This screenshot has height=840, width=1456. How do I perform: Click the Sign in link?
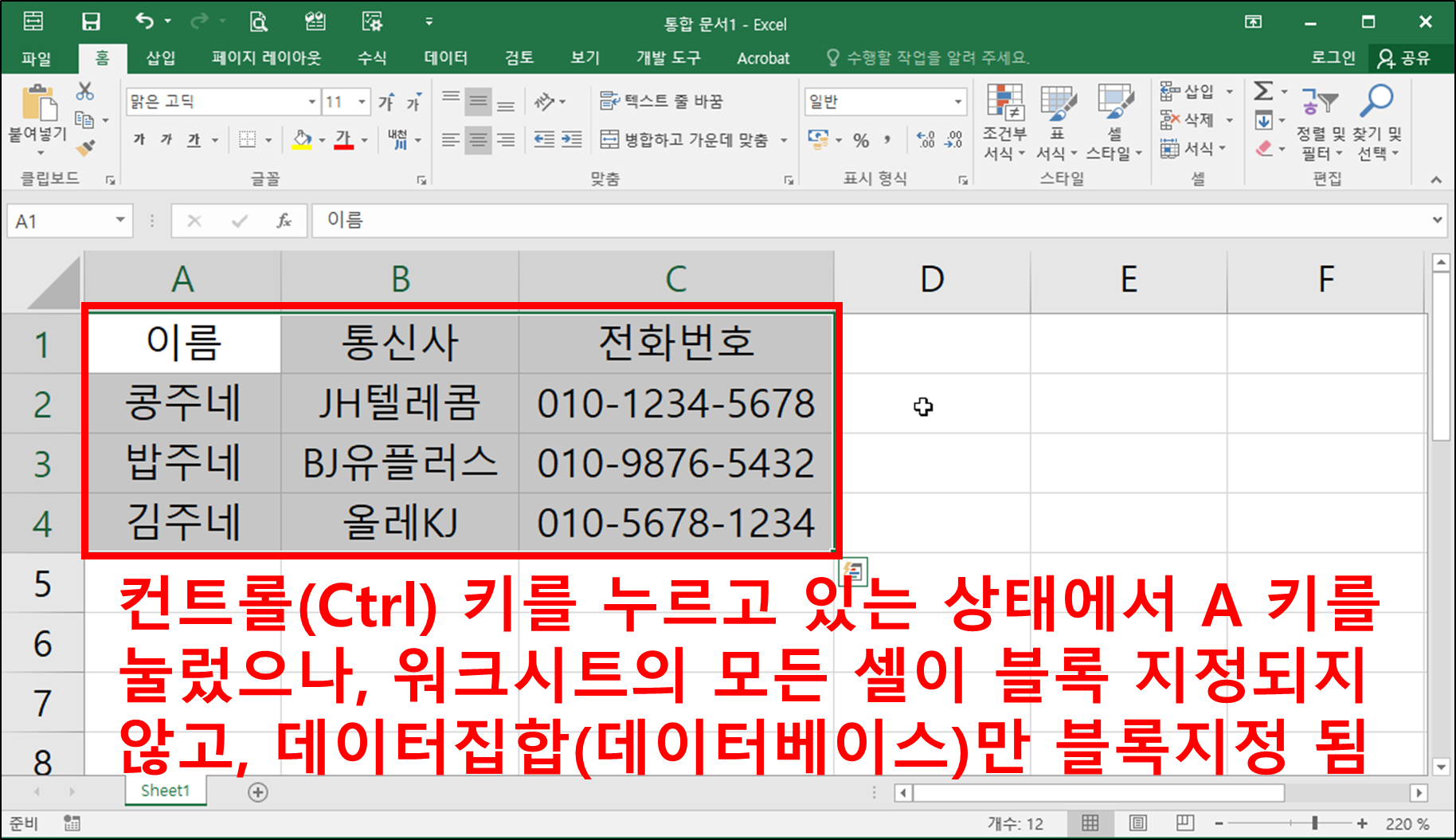1333,58
